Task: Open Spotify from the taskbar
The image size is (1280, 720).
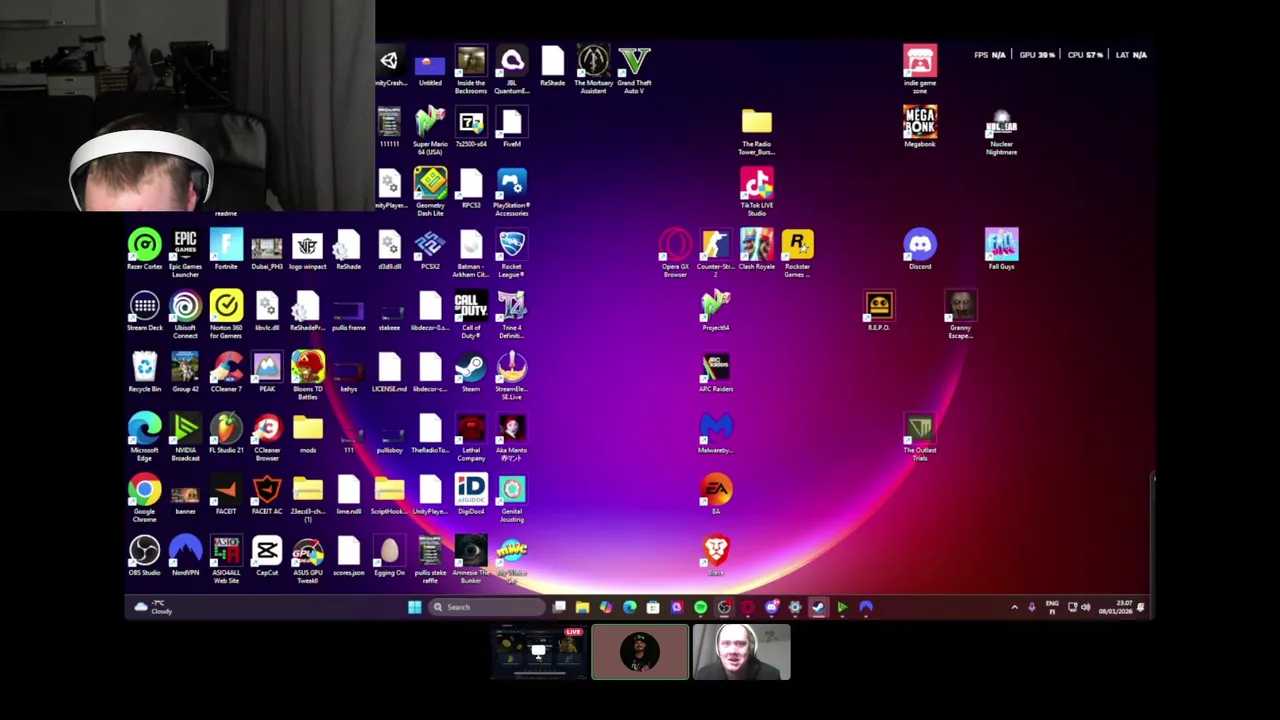Action: point(700,607)
